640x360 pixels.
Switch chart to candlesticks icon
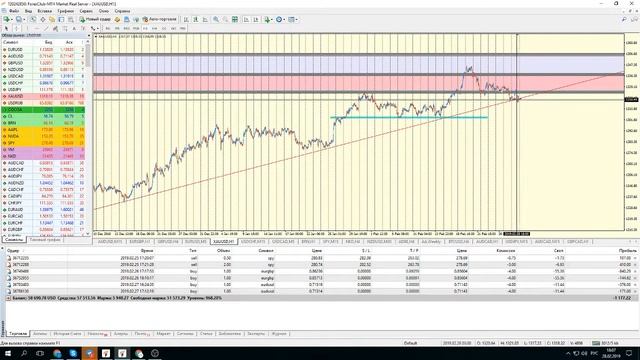pyautogui.click(x=196, y=19)
